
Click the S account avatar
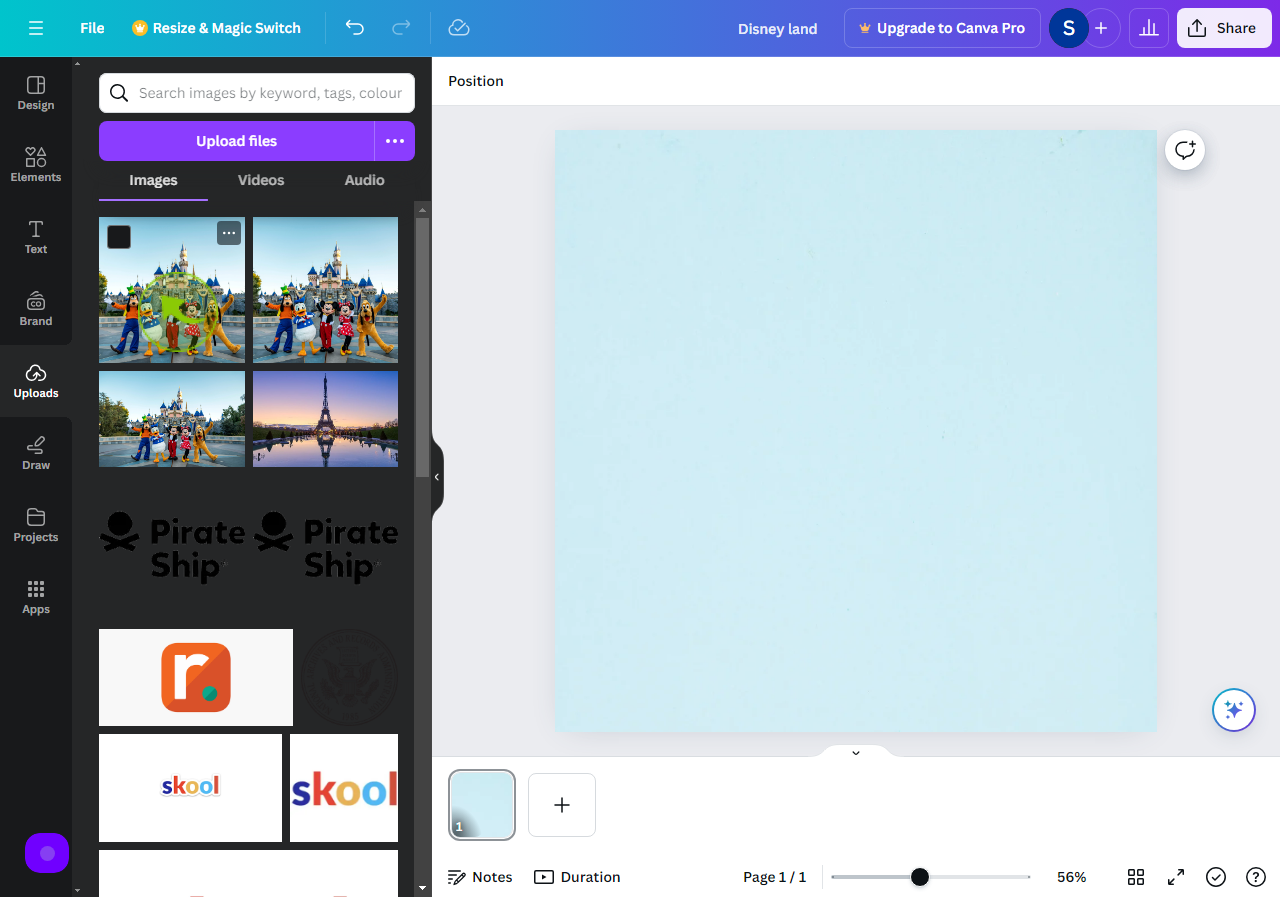click(x=1068, y=28)
